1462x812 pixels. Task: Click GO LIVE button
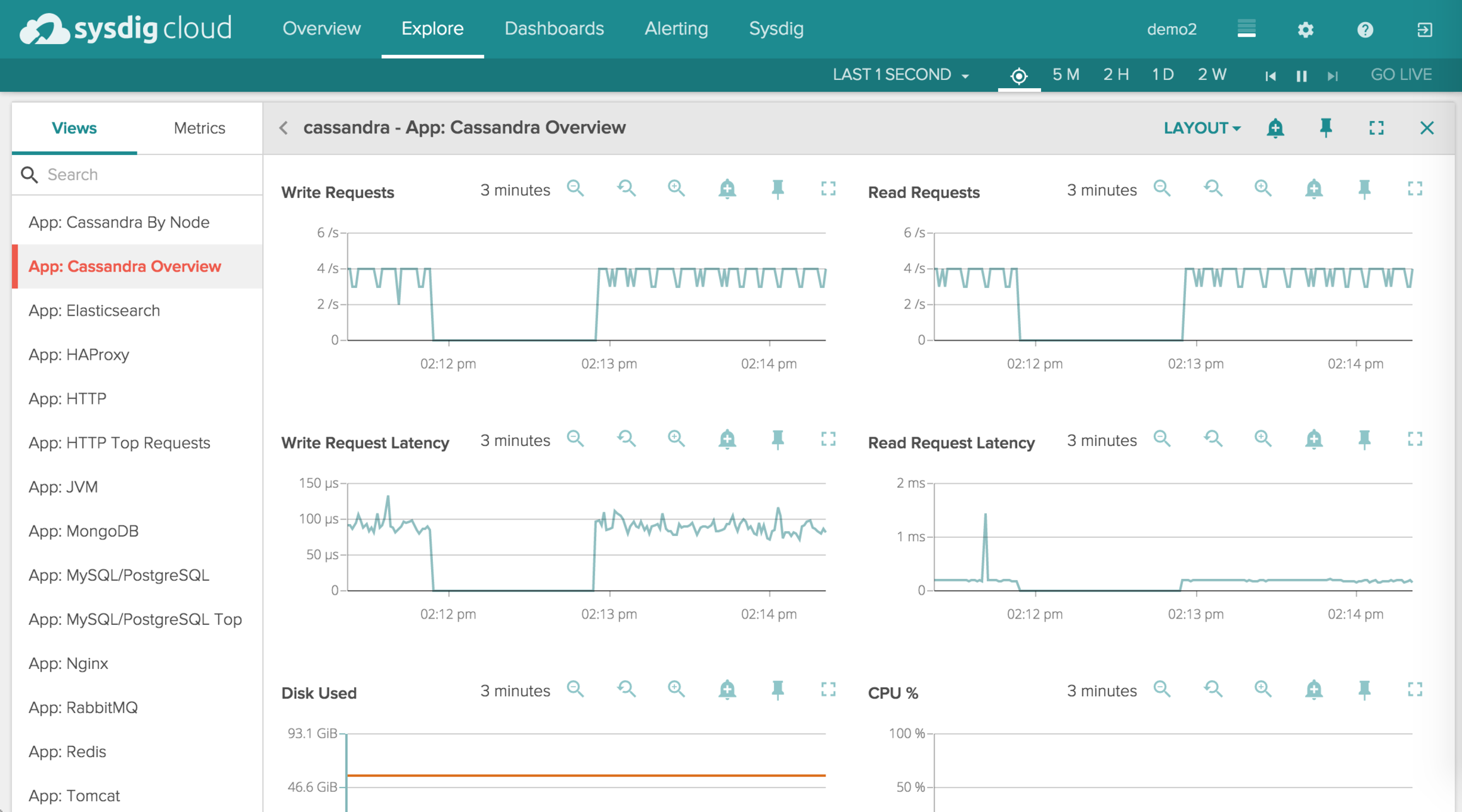tap(1402, 75)
